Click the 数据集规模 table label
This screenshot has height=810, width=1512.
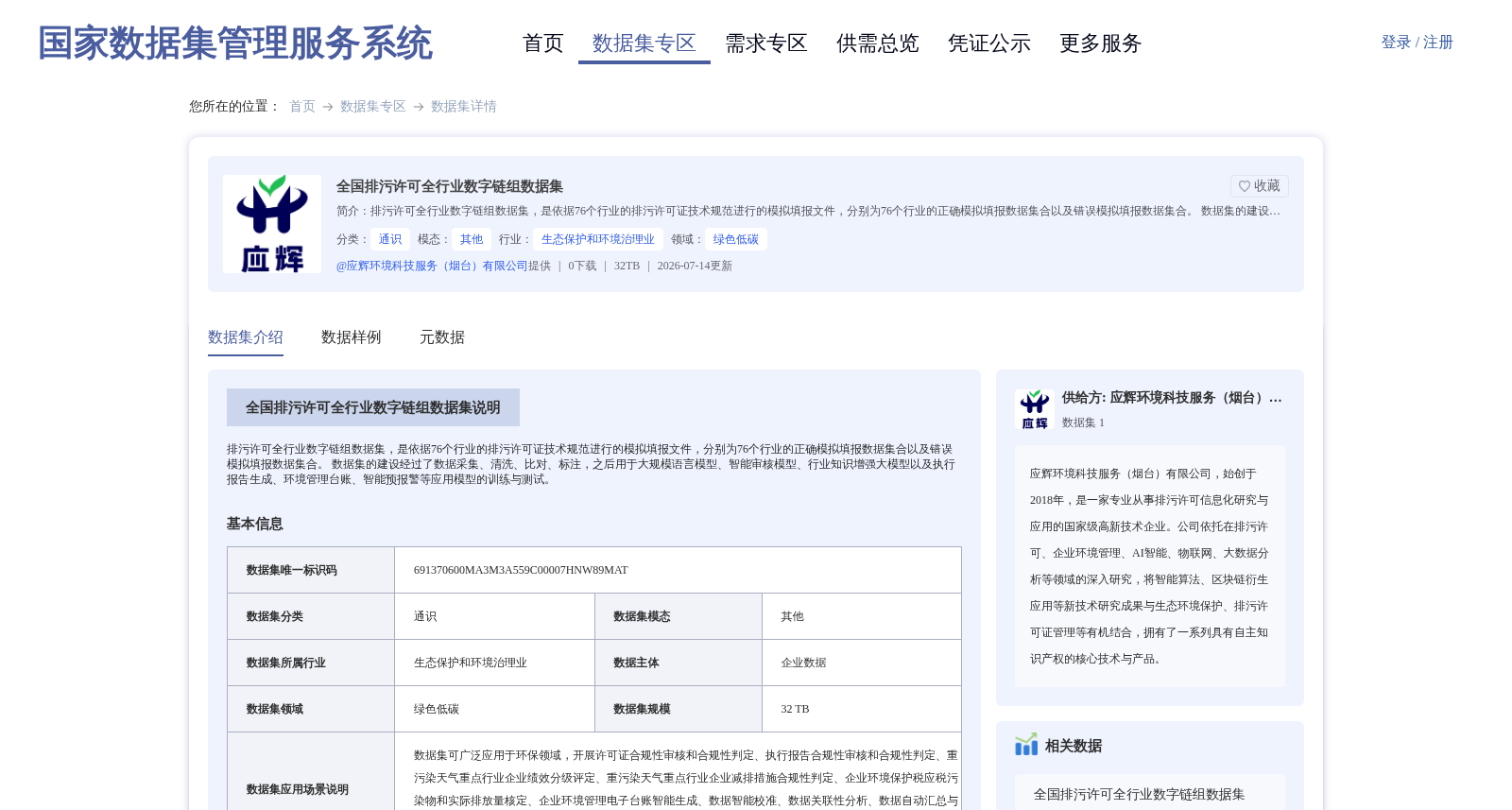pos(642,709)
